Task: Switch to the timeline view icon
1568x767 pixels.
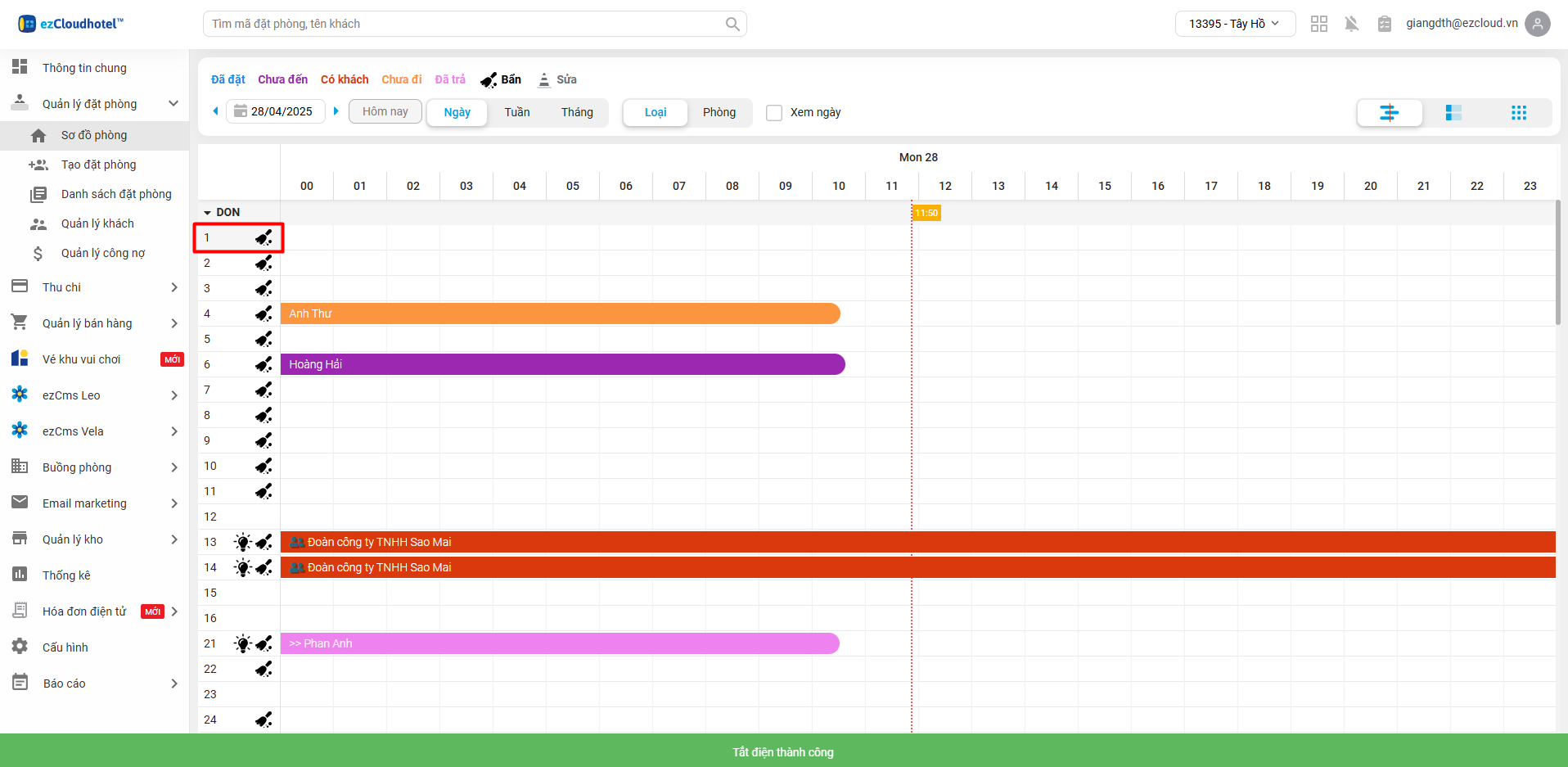Action: [1389, 113]
